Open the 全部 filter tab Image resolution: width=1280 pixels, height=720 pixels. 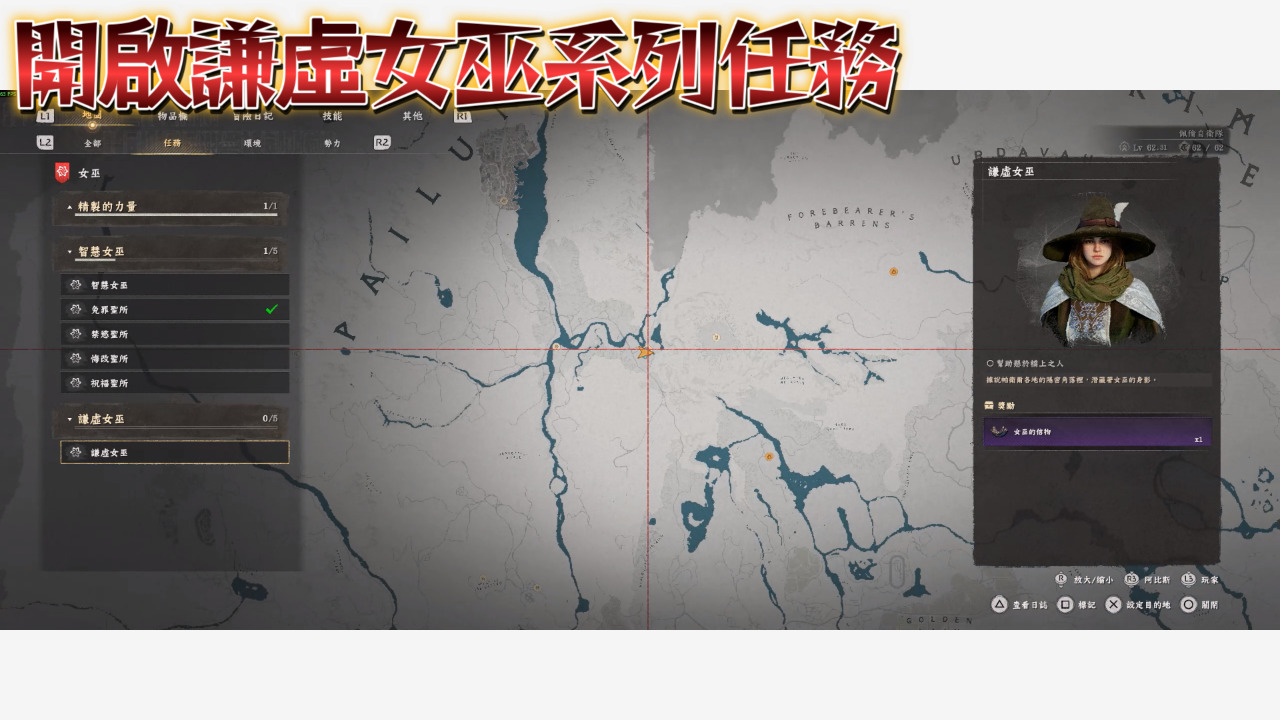coord(92,143)
